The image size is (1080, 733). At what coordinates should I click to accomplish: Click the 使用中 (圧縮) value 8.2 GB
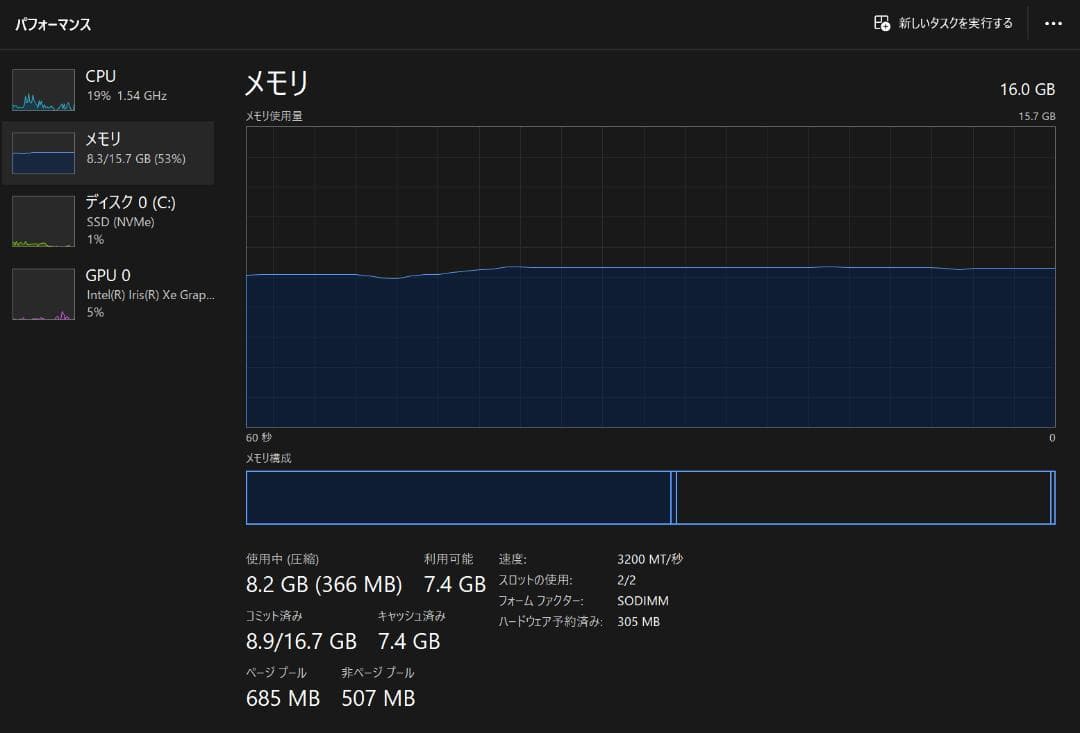323,584
